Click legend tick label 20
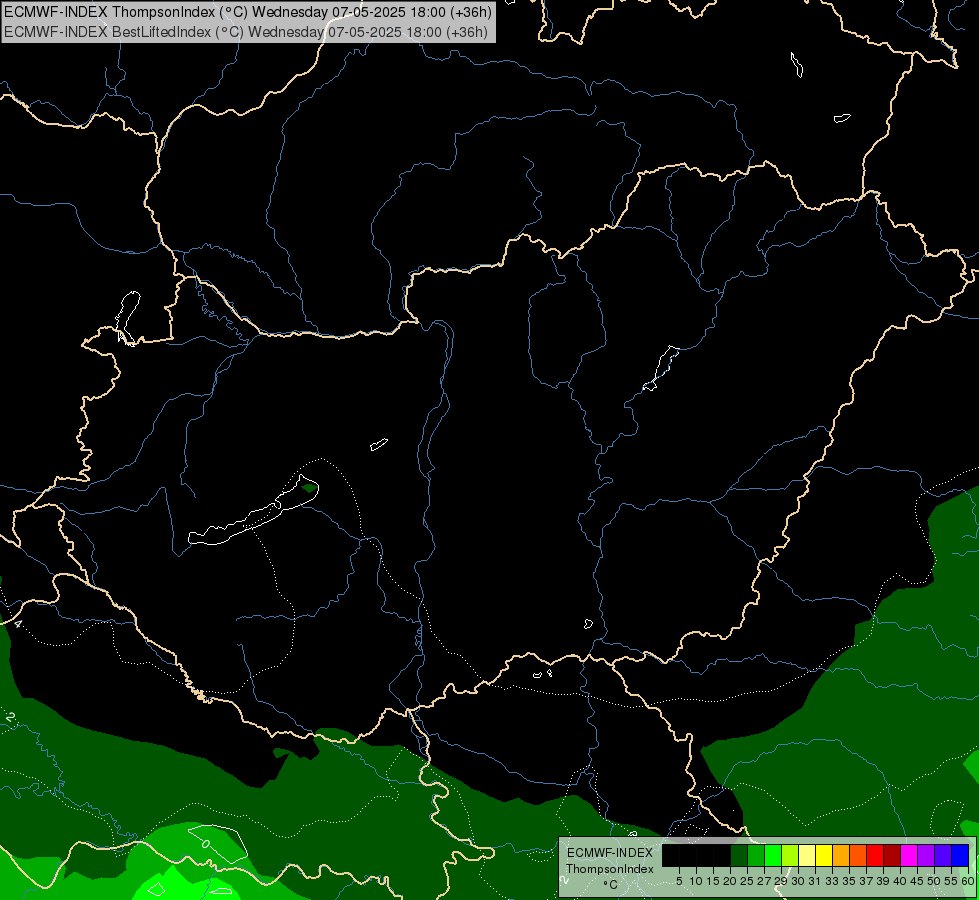This screenshot has height=900, width=979. 730,881
